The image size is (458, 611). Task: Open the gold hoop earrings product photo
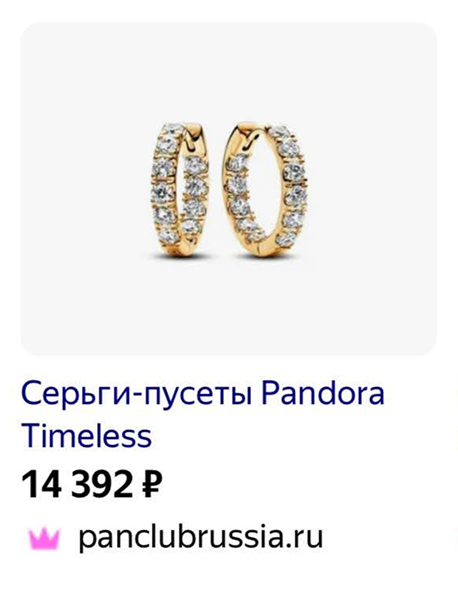tap(229, 189)
